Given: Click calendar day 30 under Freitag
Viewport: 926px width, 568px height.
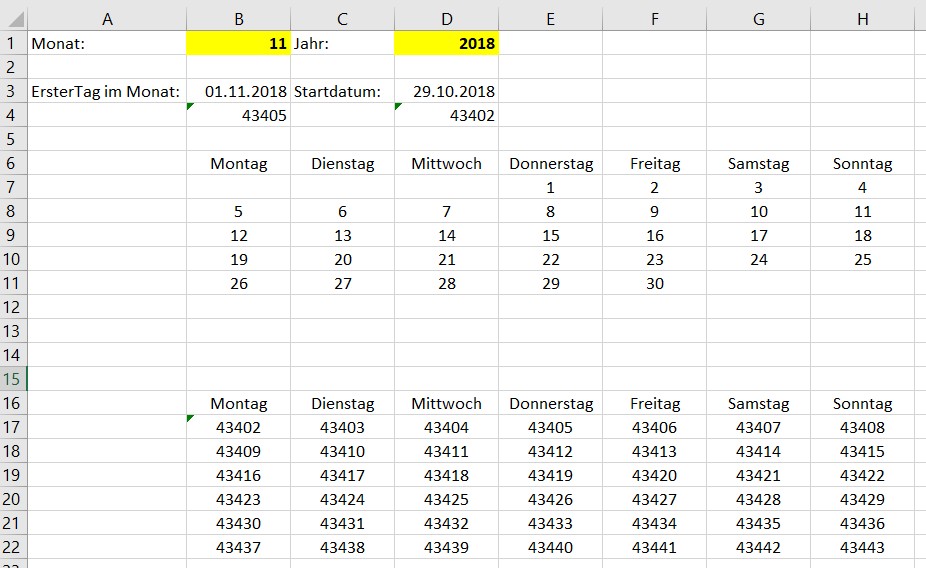Looking at the screenshot, I should tap(654, 283).
